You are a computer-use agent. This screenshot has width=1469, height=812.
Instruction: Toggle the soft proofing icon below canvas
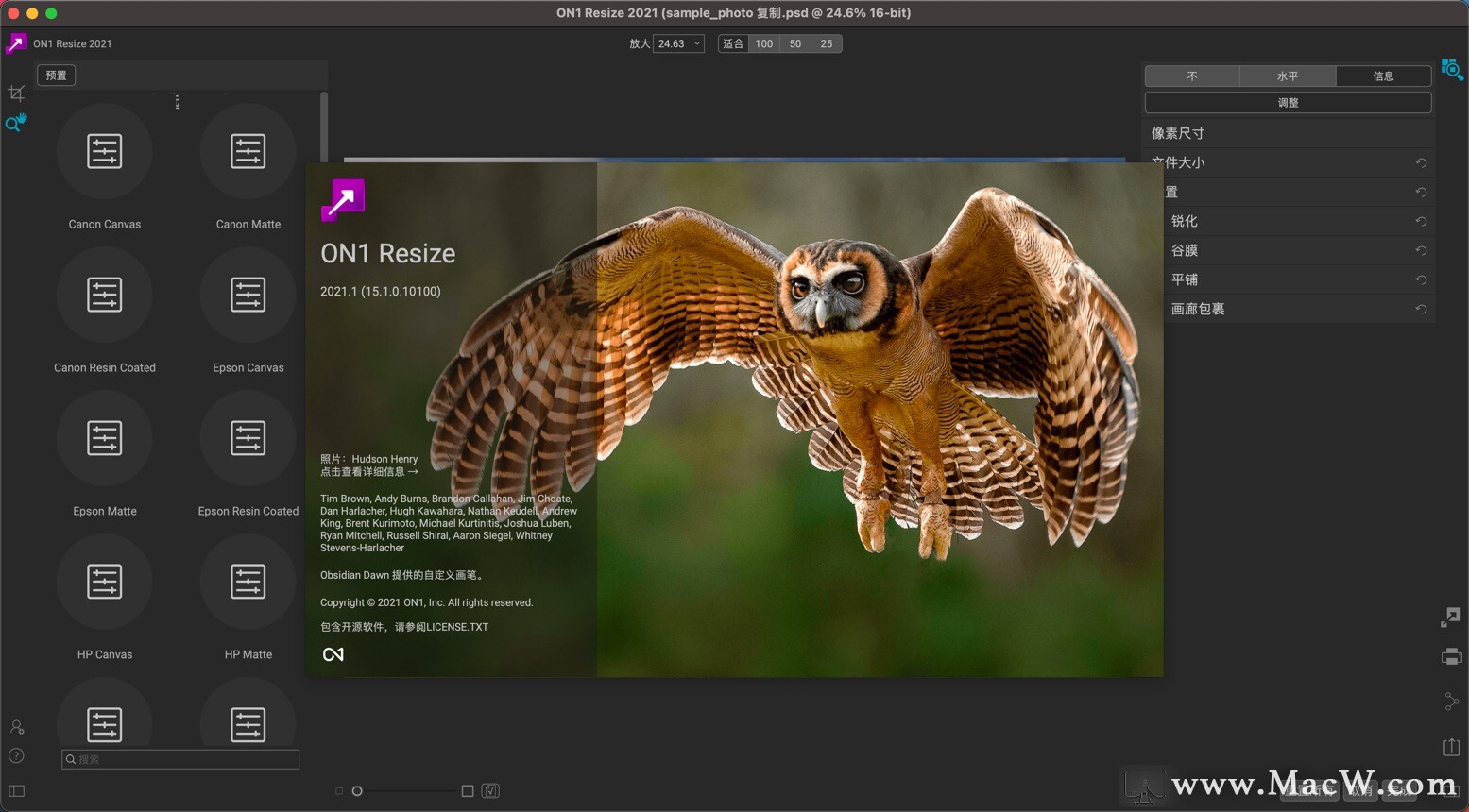tap(490, 791)
